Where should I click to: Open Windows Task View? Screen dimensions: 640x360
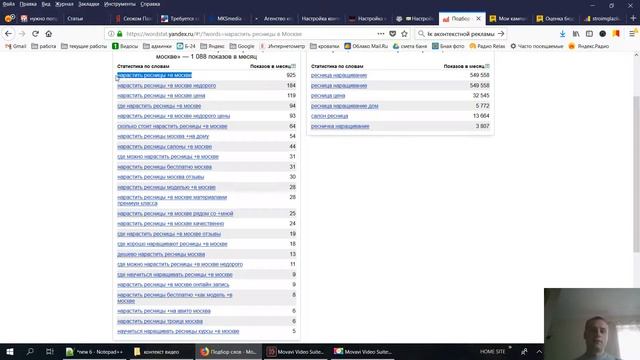[49, 351]
